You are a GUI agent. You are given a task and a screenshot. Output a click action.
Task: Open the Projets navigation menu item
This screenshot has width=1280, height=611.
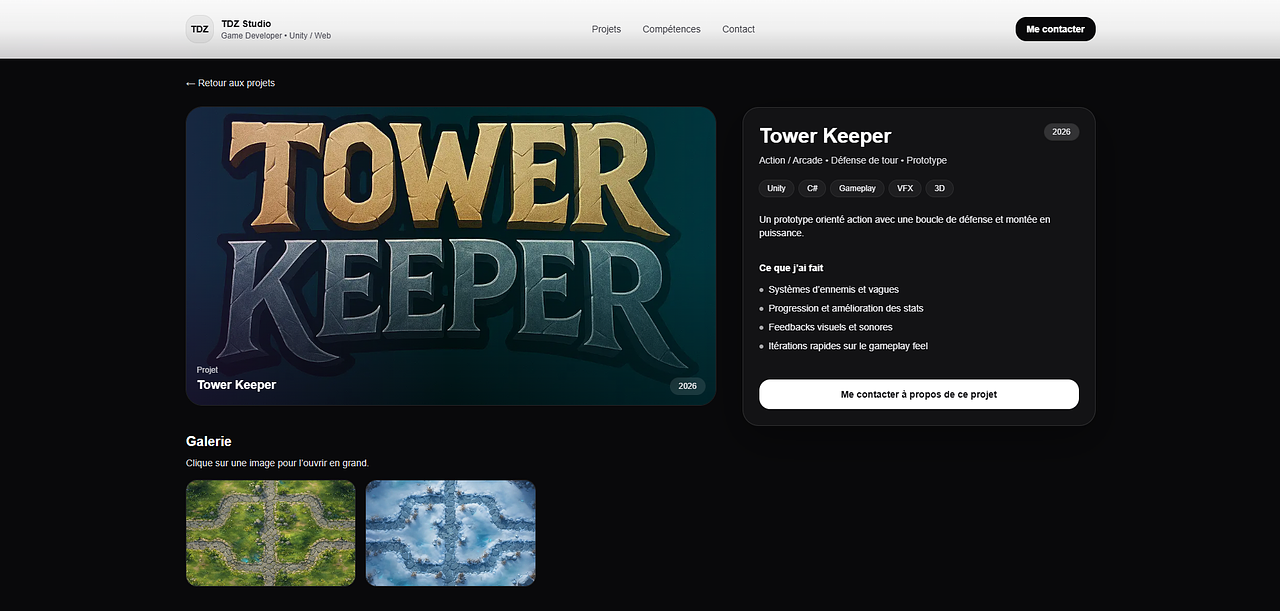(606, 29)
